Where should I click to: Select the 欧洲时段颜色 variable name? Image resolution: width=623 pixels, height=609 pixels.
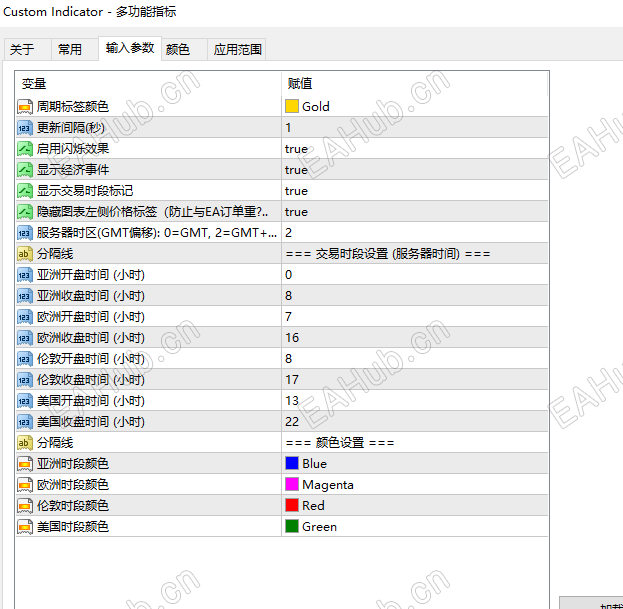[x=73, y=485]
